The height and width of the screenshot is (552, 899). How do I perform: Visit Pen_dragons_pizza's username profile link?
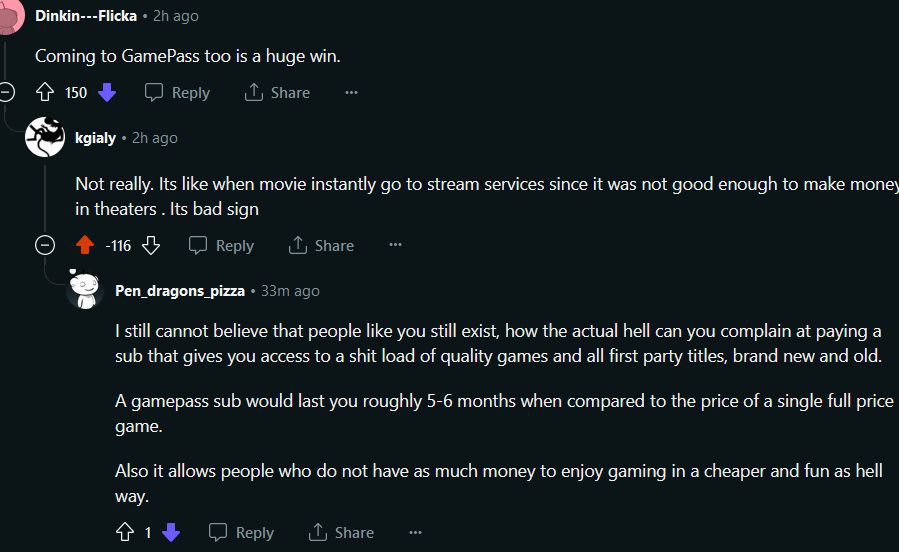tap(180, 291)
